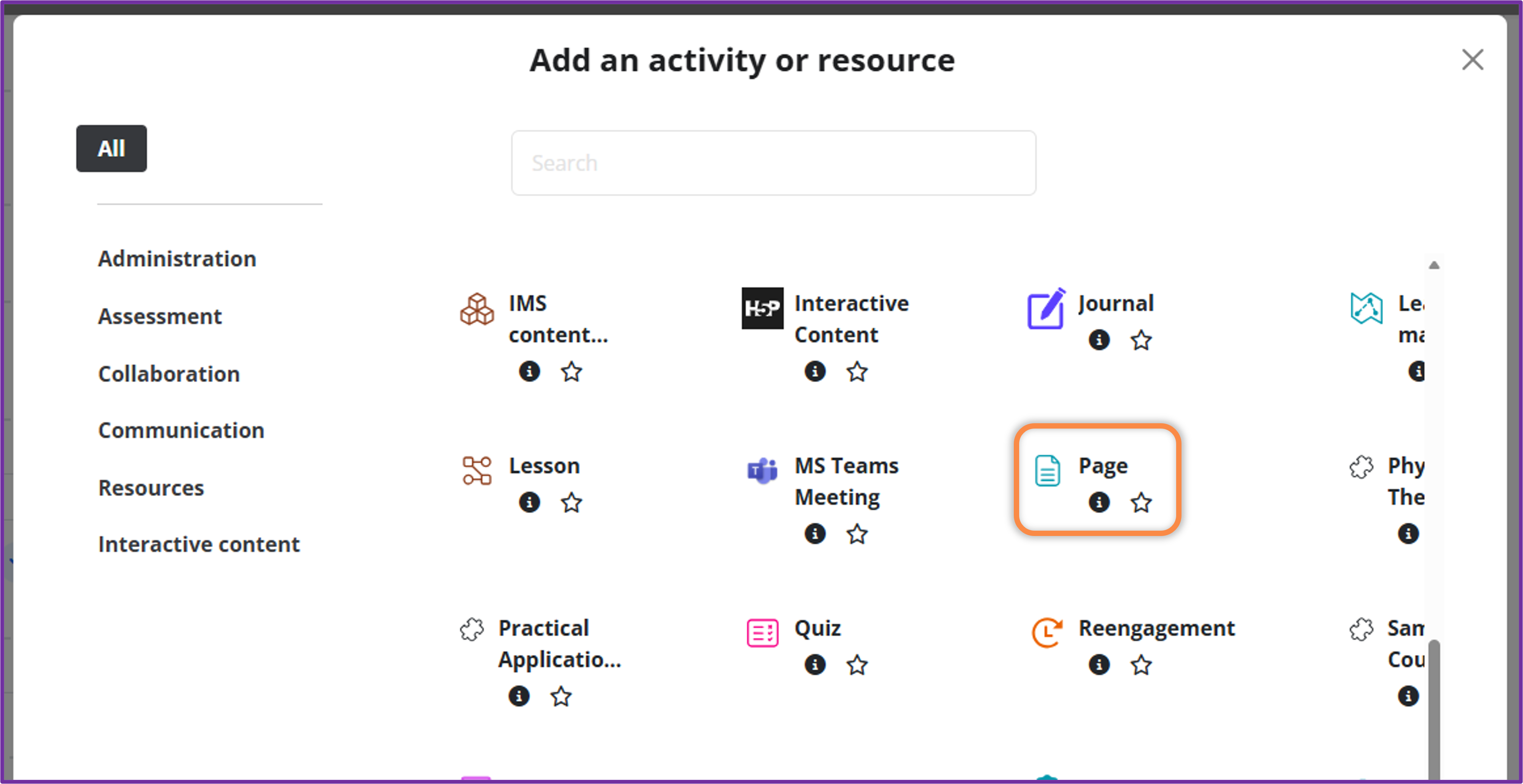
Task: Select the IMS content package icon
Action: coord(476,309)
